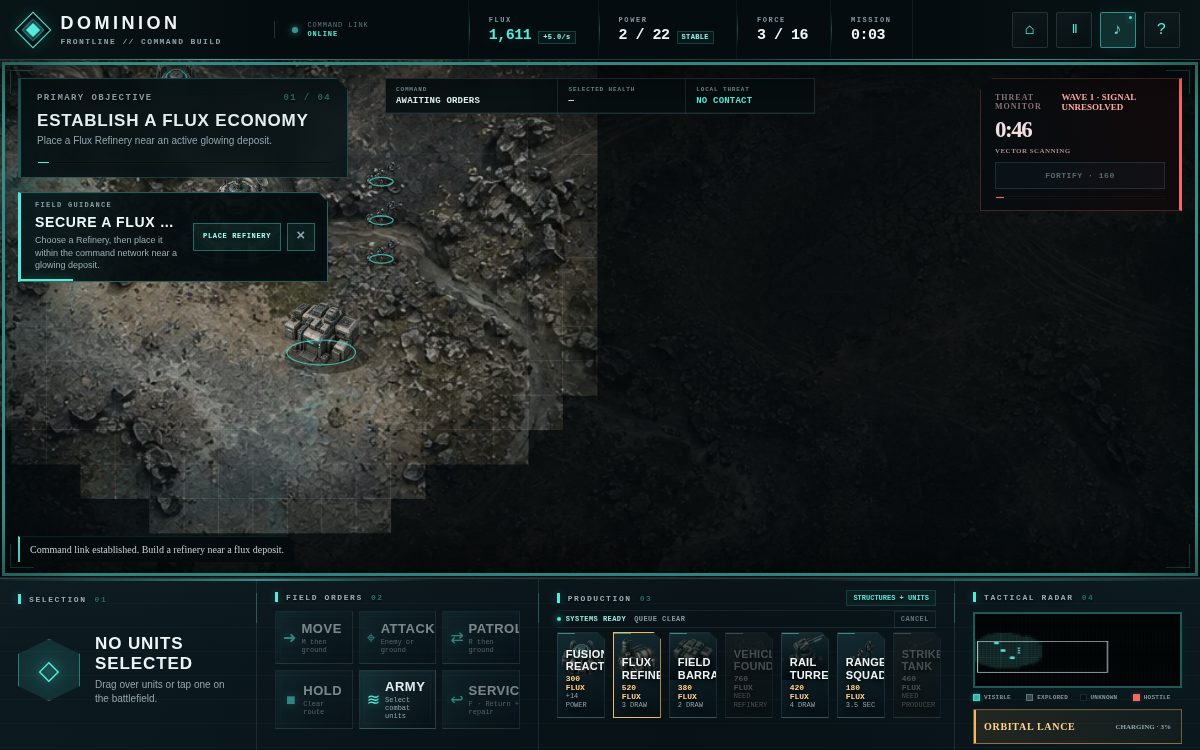Click the disabled Strike Tank card
The image size is (1200, 750).
click(917, 675)
